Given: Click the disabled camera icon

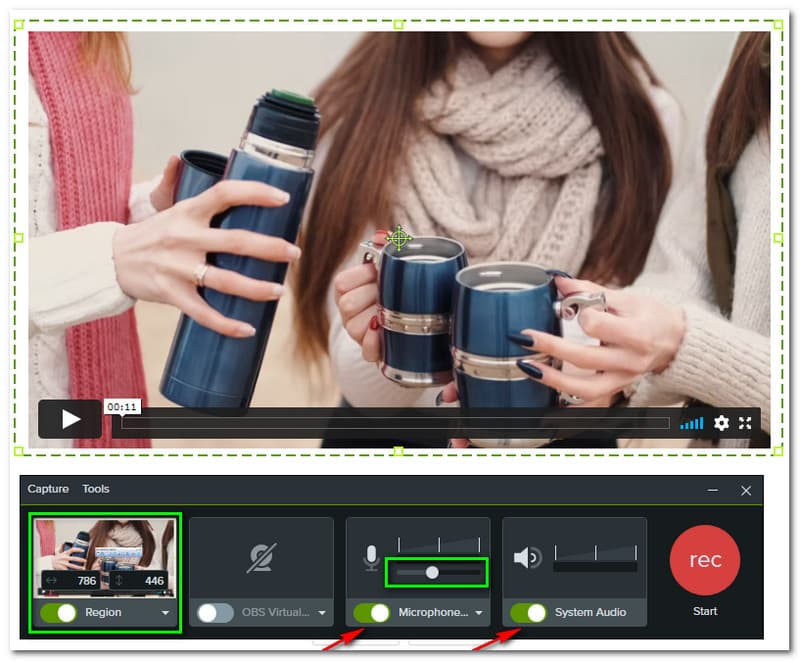Looking at the screenshot, I should [261, 558].
